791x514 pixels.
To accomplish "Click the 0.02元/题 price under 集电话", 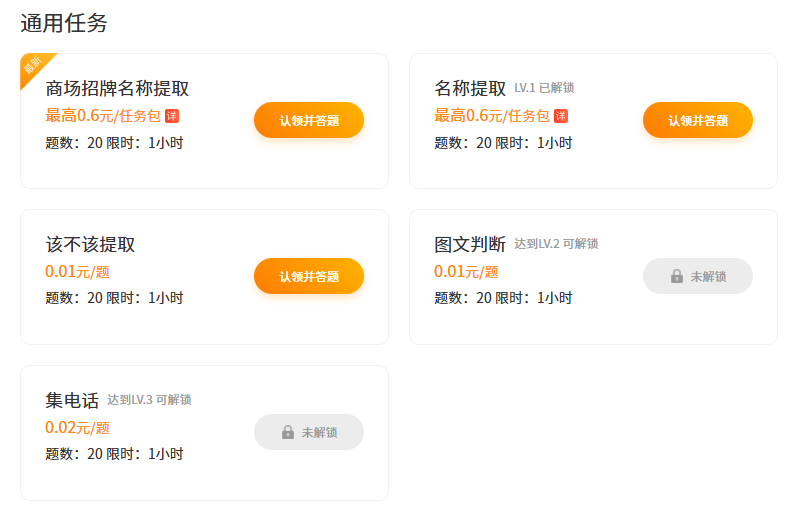I will (x=77, y=428).
